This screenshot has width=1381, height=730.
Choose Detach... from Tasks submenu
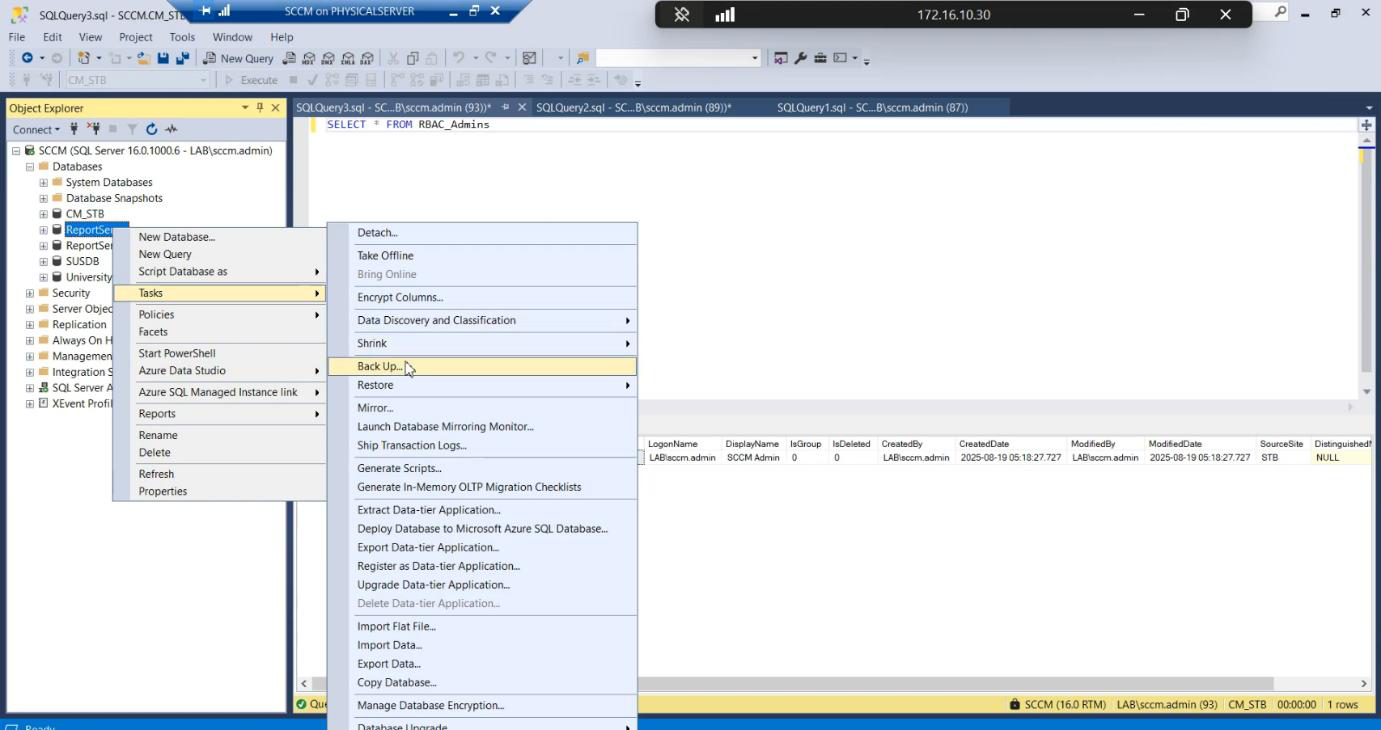(x=482, y=233)
